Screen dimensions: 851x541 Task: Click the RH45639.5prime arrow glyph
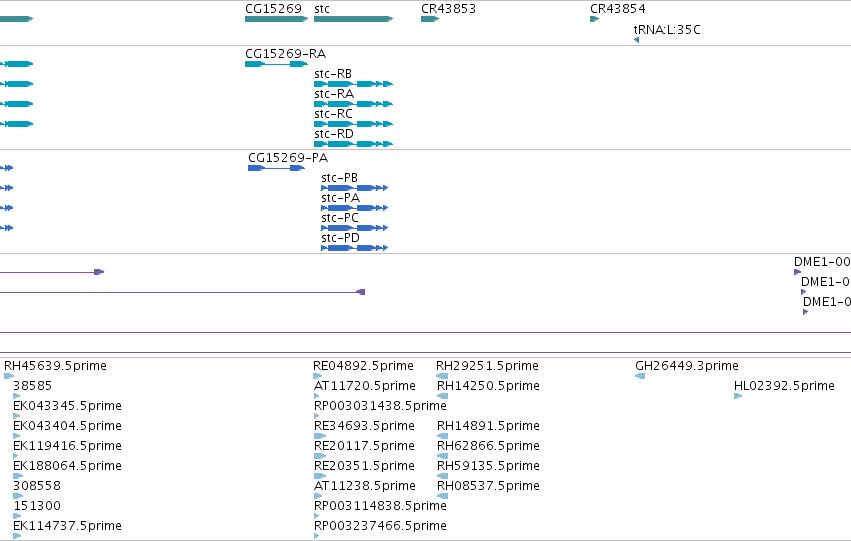coord(9,376)
